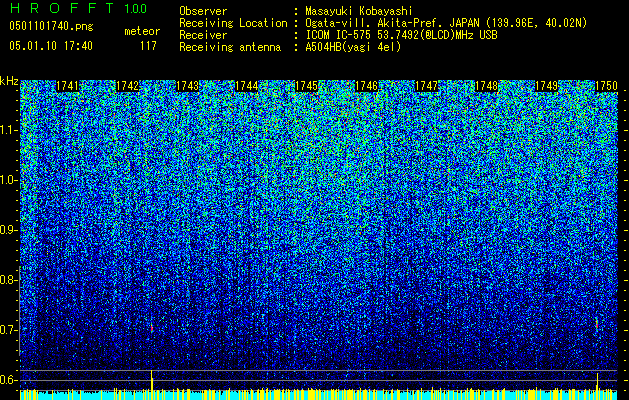
Task: Click the 1.0 kHz axis label
Action: pos(9,180)
